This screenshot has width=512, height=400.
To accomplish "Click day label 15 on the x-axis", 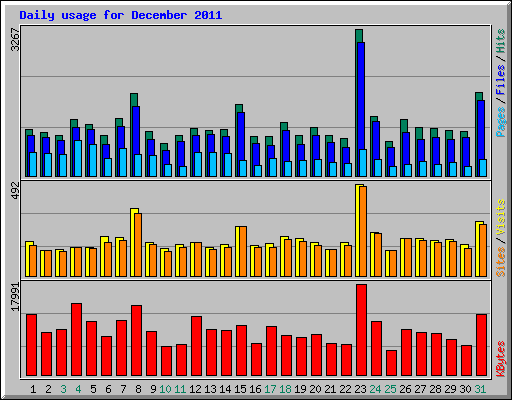I will point(240,389).
